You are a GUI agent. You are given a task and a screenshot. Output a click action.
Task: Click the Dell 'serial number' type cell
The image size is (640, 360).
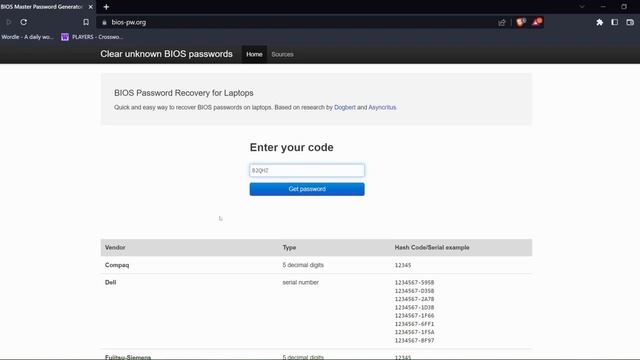300,282
